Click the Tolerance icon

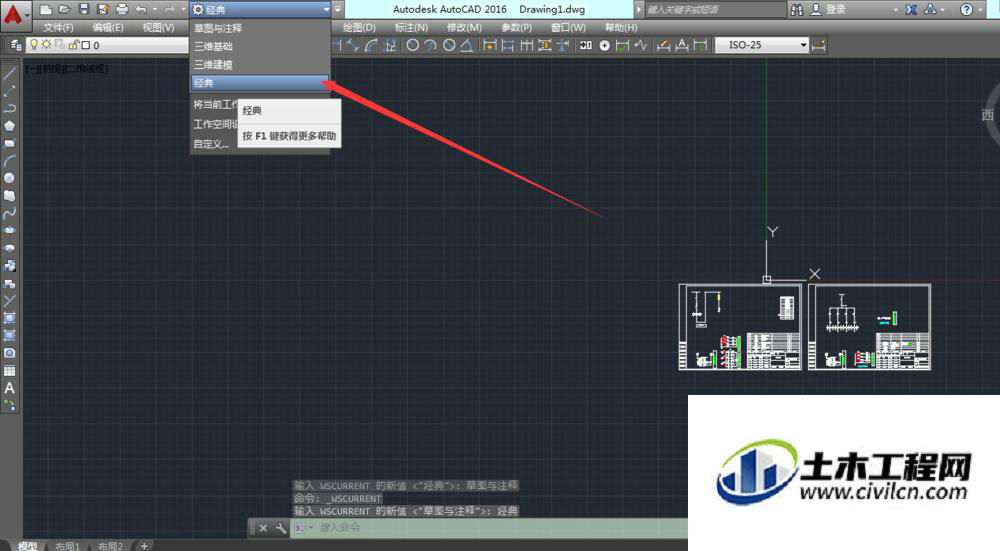[x=585, y=45]
